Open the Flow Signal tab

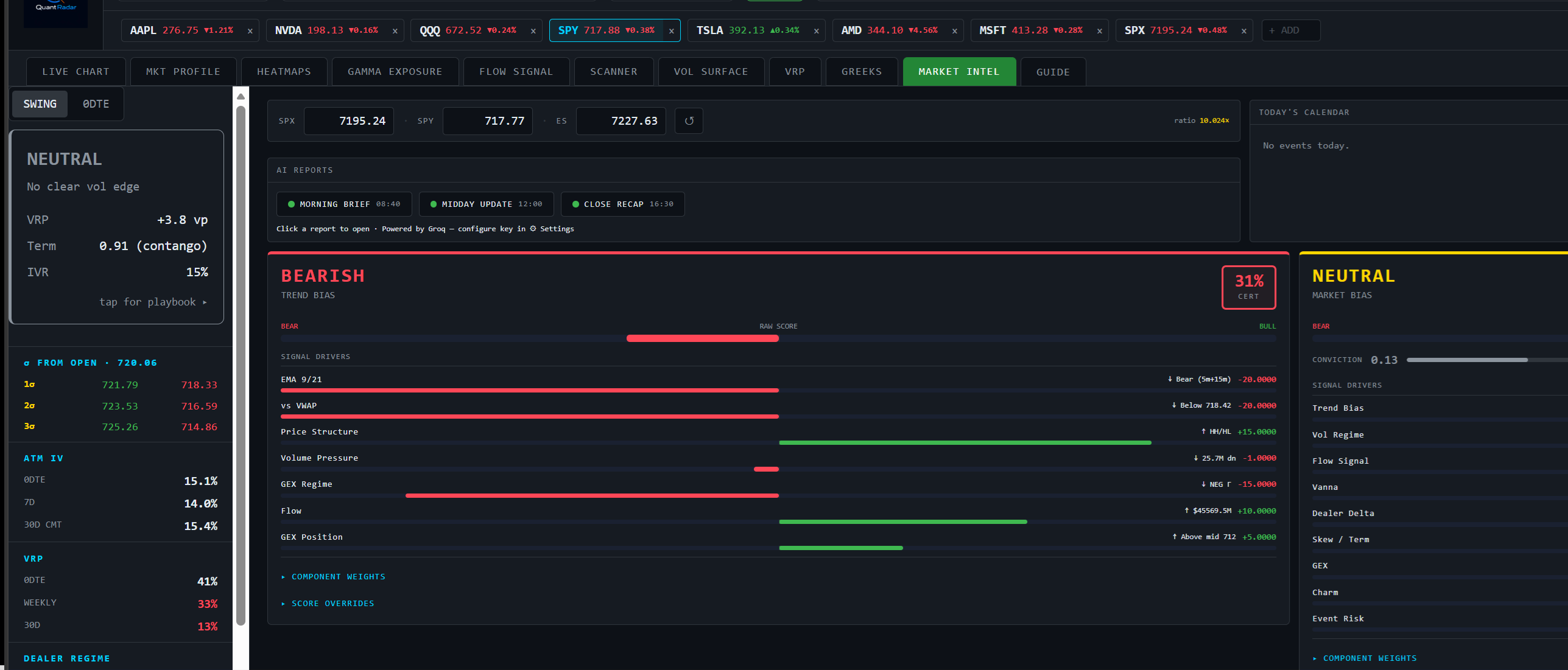tap(516, 72)
